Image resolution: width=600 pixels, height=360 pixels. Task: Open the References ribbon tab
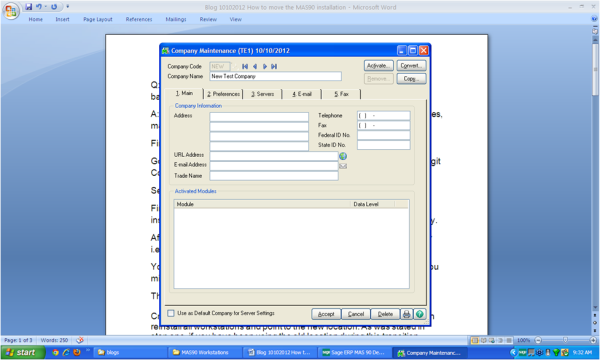click(x=139, y=19)
